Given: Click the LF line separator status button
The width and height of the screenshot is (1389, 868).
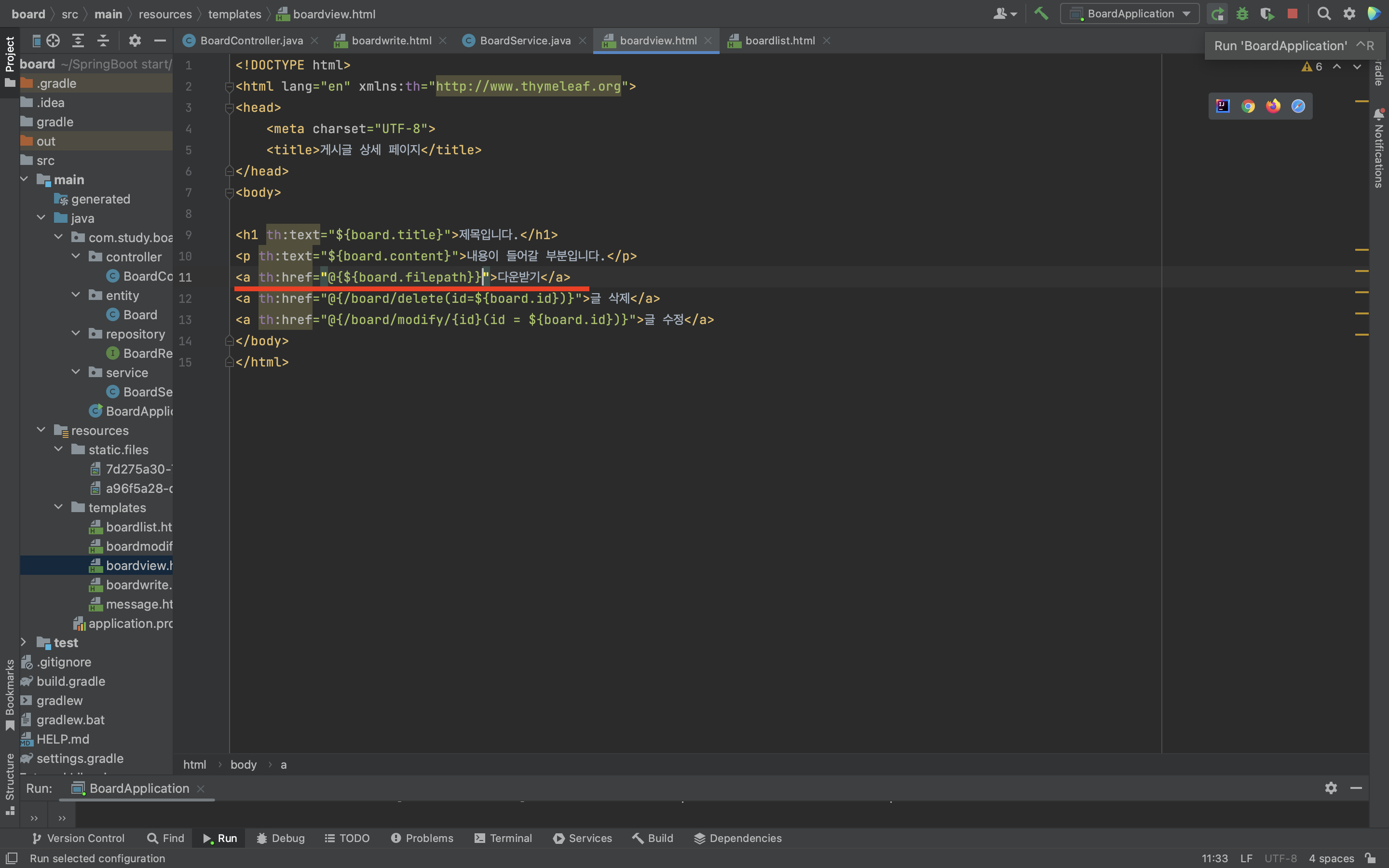Looking at the screenshot, I should (1246, 858).
